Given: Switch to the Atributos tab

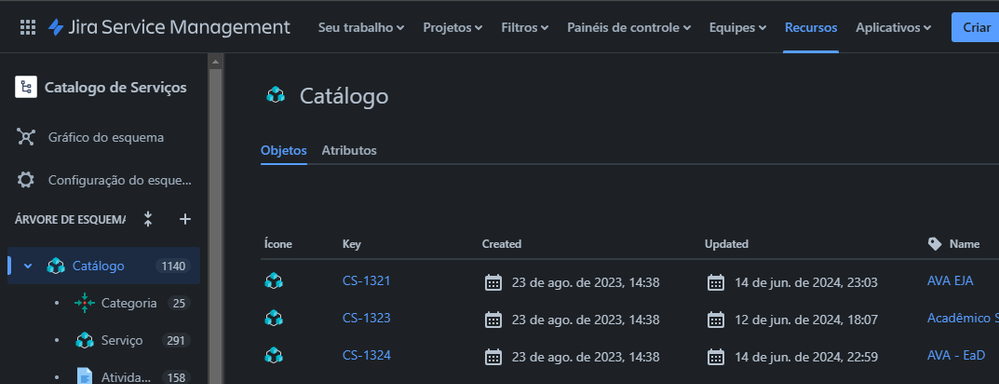Looking at the screenshot, I should tap(349, 151).
